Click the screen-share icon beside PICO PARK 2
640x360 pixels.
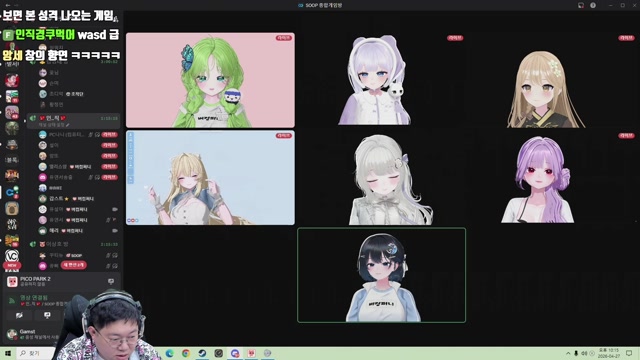click(111, 281)
